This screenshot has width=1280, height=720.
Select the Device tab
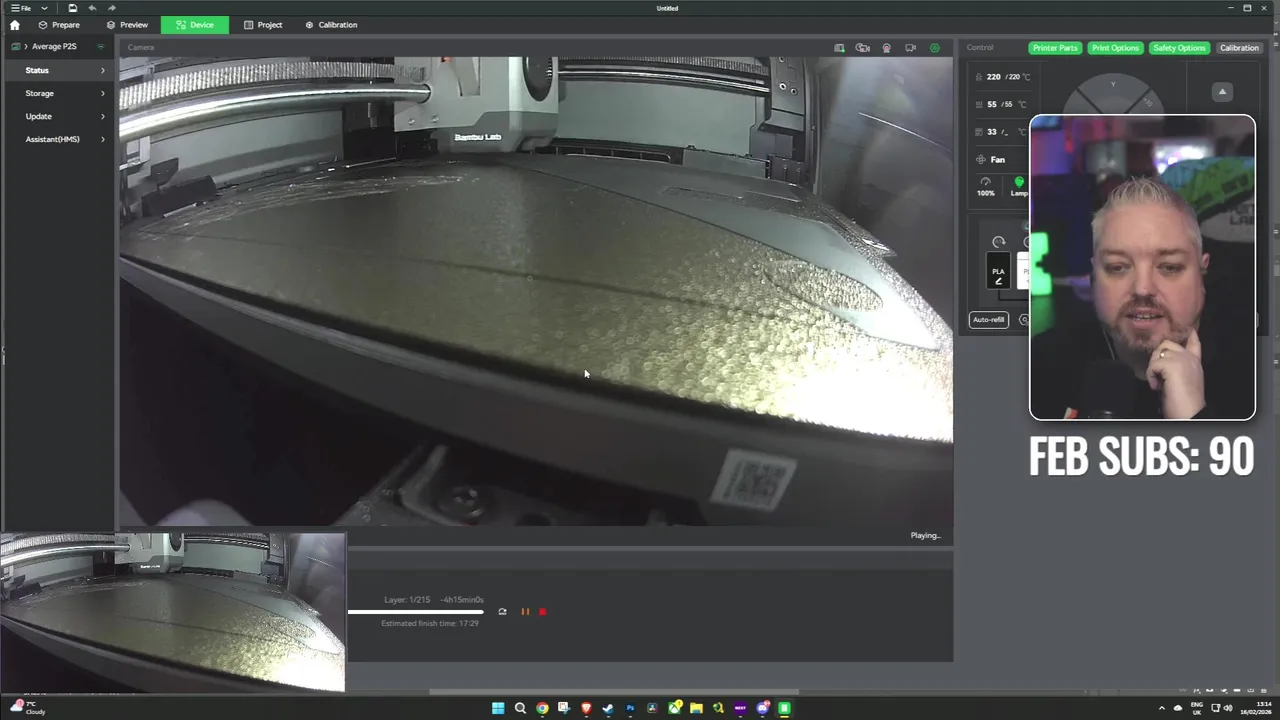pyautogui.click(x=194, y=25)
